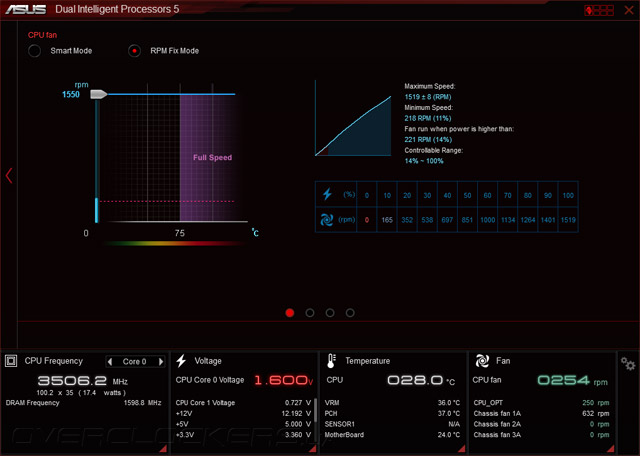Click the 165 rpm table cell
Screen dimensions: 640x456
pyautogui.click(x=387, y=220)
